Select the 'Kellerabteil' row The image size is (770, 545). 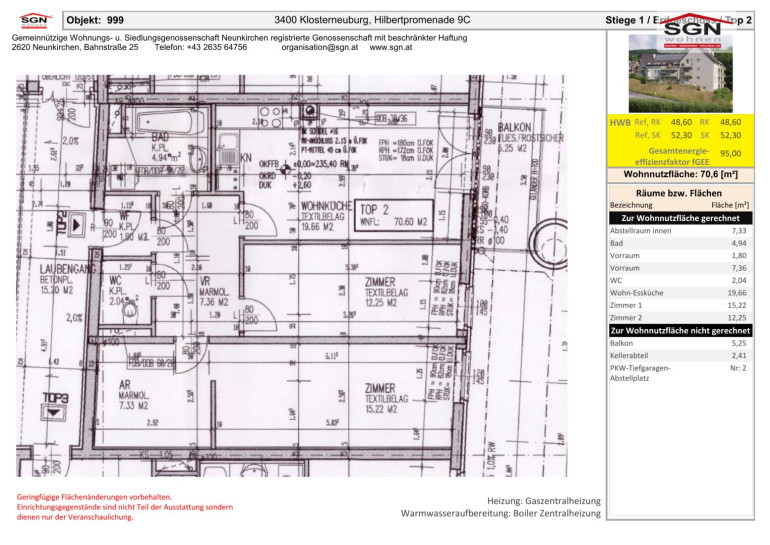pos(681,355)
